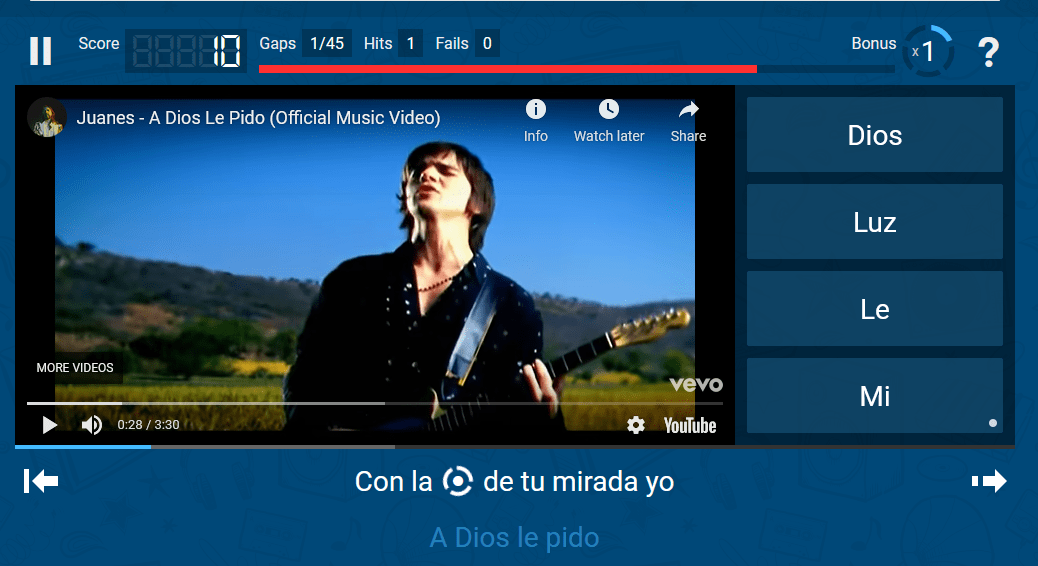Choose the answer Mi
The width and height of the screenshot is (1038, 566).
click(x=874, y=396)
